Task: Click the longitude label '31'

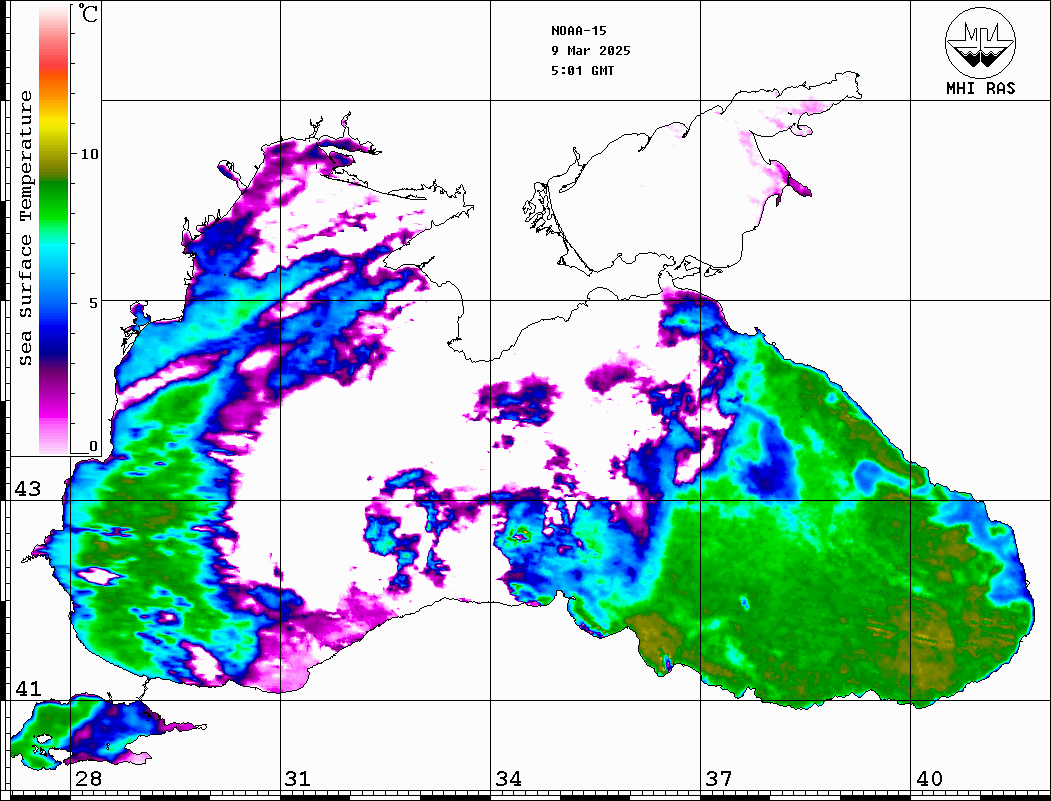Action: (x=298, y=778)
